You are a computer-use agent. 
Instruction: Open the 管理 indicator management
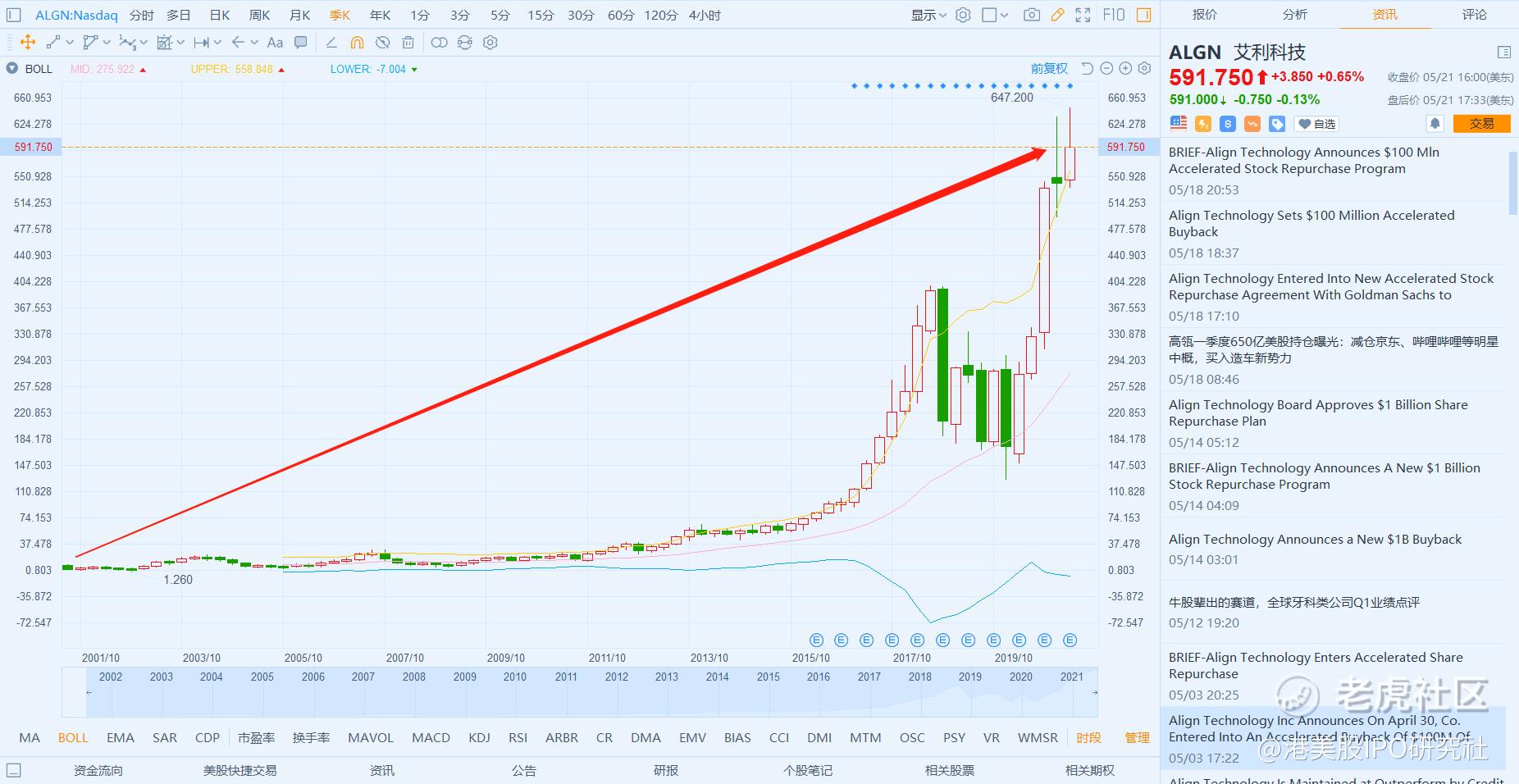[x=1137, y=737]
